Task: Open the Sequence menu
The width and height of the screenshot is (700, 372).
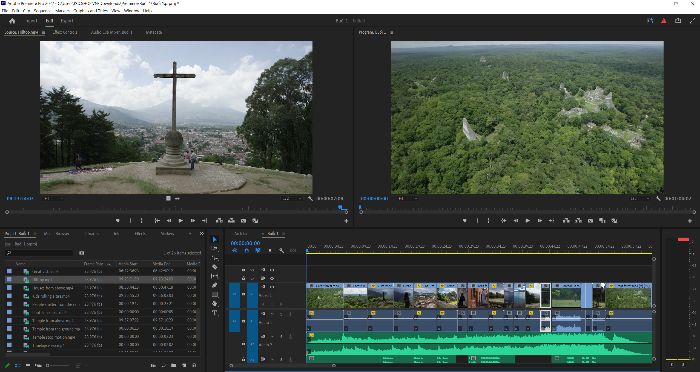Action: click(x=43, y=10)
